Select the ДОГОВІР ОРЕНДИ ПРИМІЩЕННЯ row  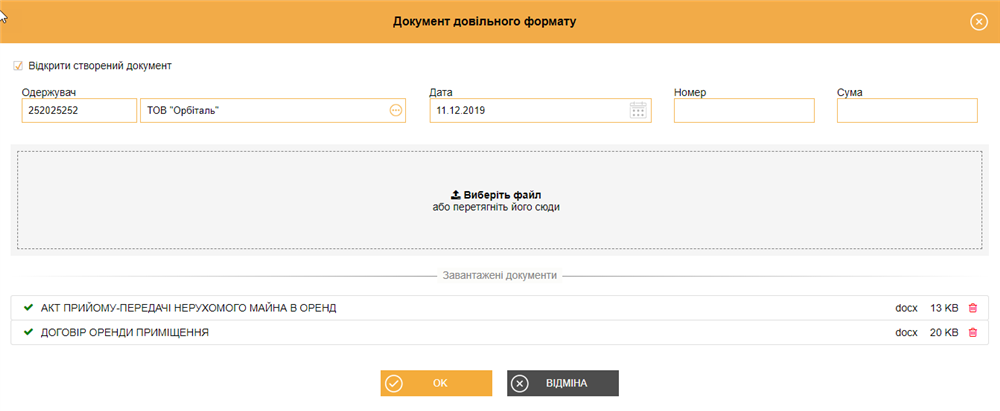(x=500, y=333)
